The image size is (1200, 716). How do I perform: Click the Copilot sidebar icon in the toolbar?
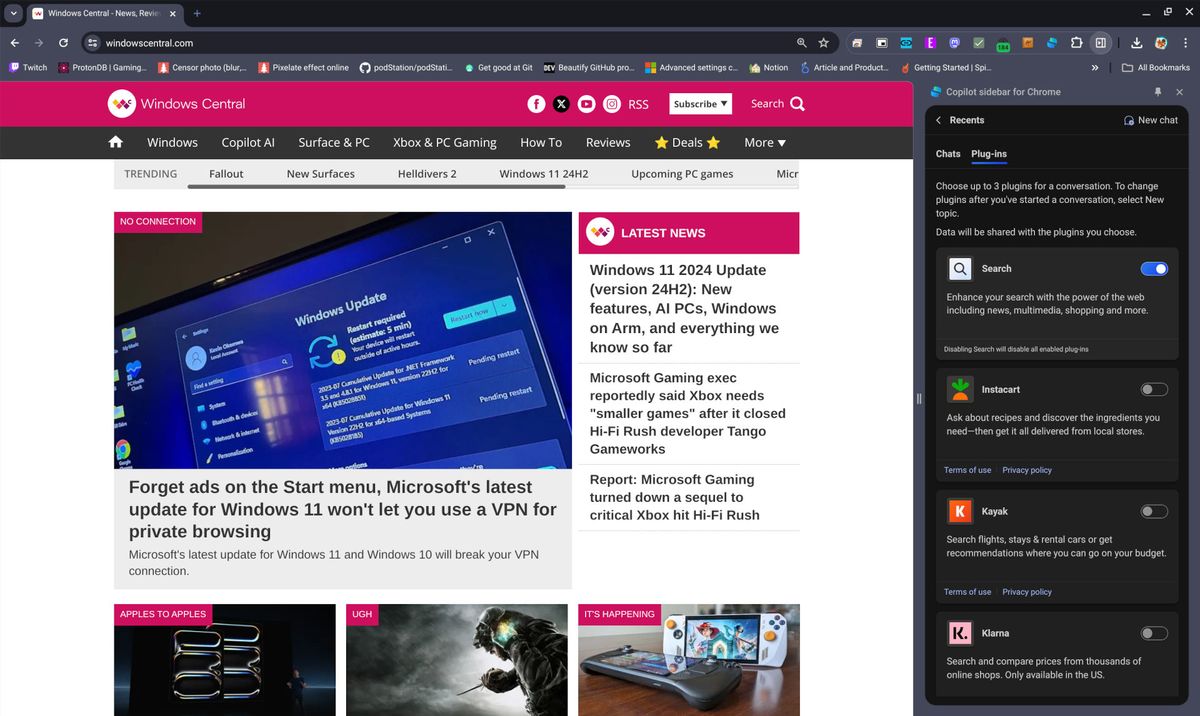(x=1101, y=43)
